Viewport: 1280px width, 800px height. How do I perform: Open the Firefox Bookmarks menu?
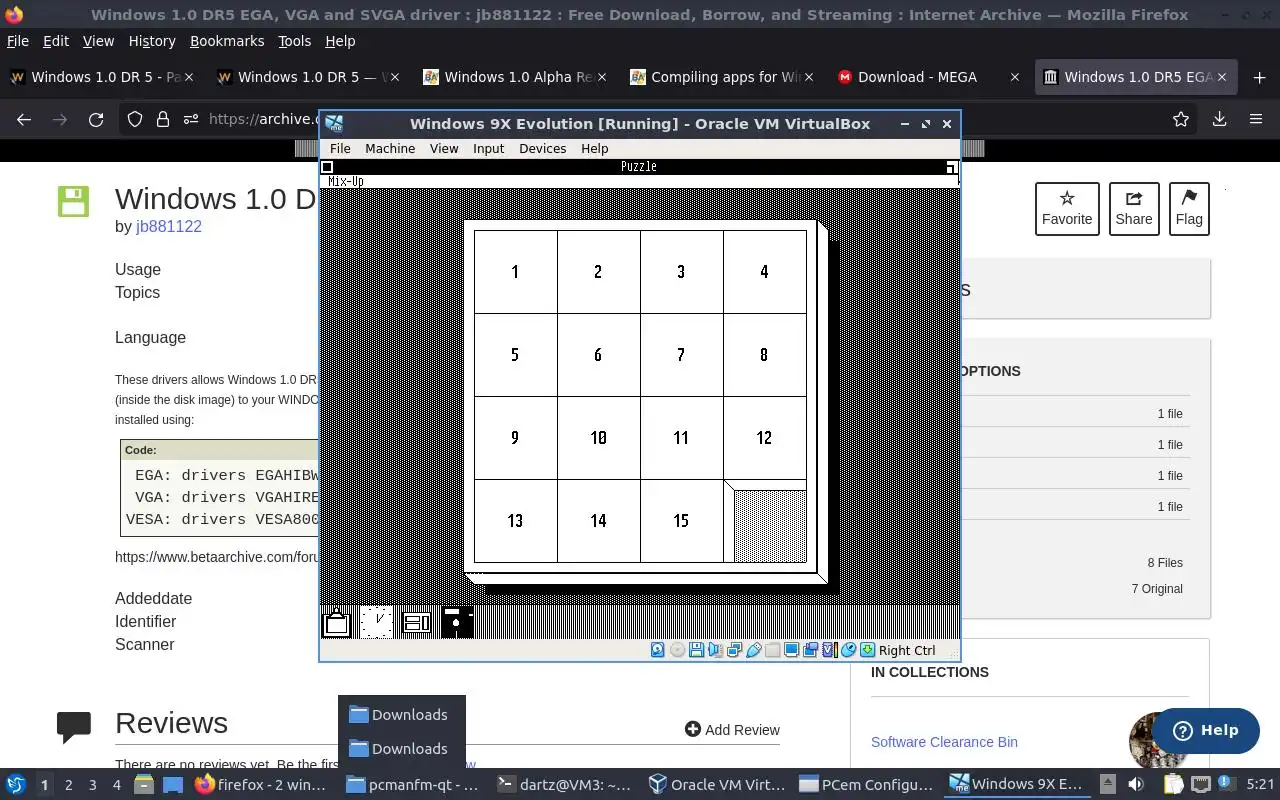click(x=227, y=41)
